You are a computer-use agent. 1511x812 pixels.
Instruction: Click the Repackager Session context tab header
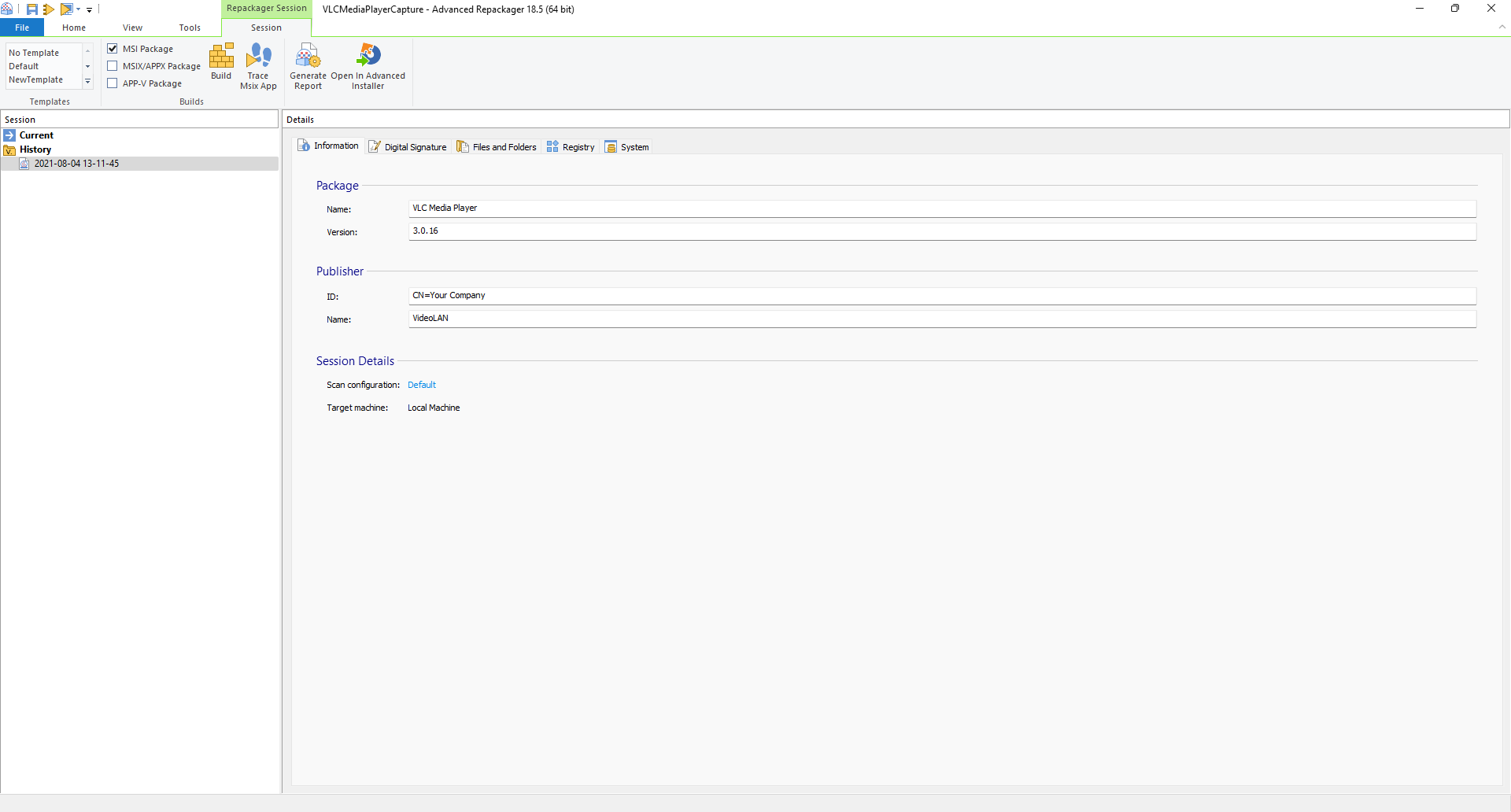point(267,9)
